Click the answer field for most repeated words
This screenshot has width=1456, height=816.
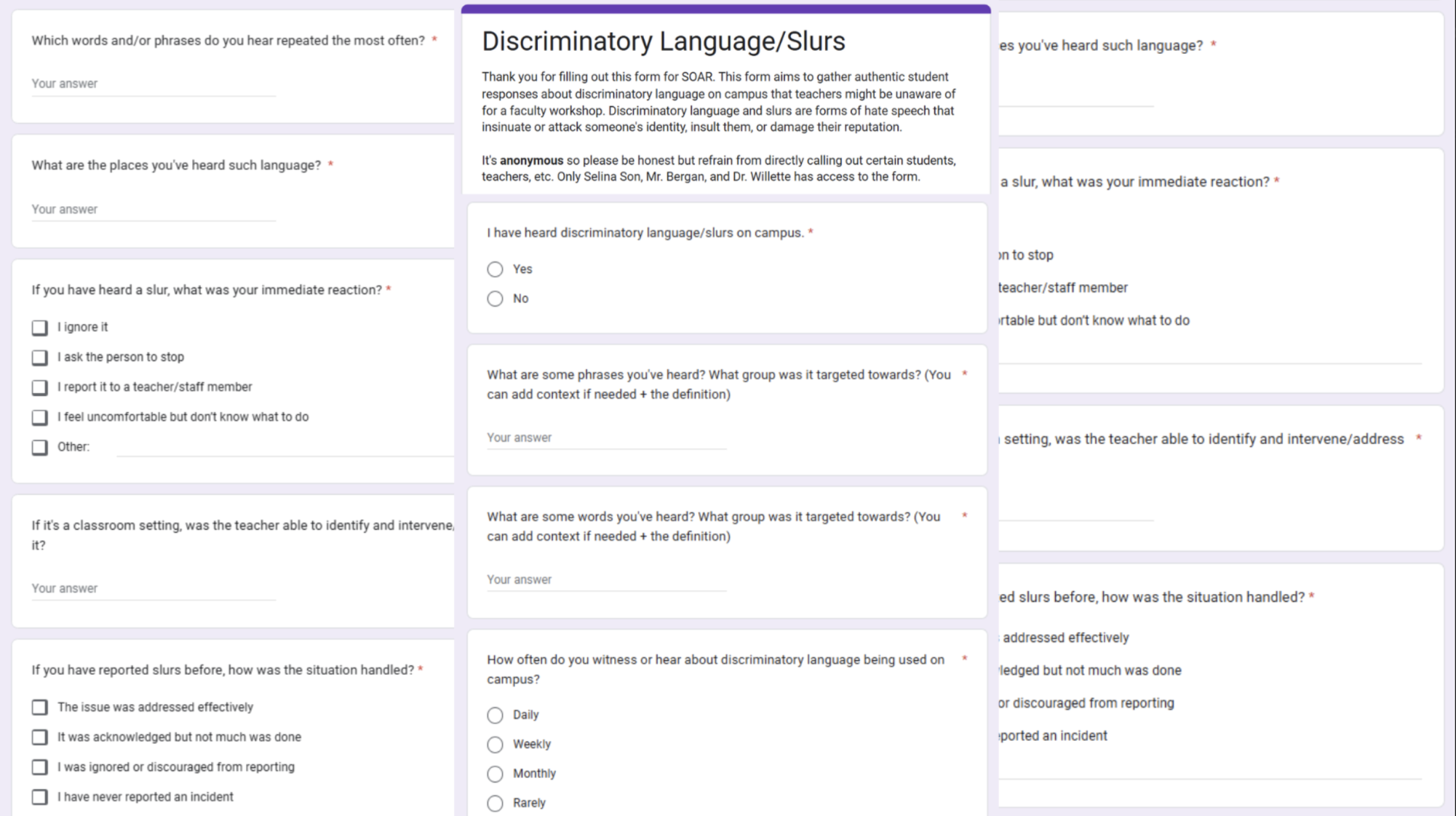(x=154, y=84)
